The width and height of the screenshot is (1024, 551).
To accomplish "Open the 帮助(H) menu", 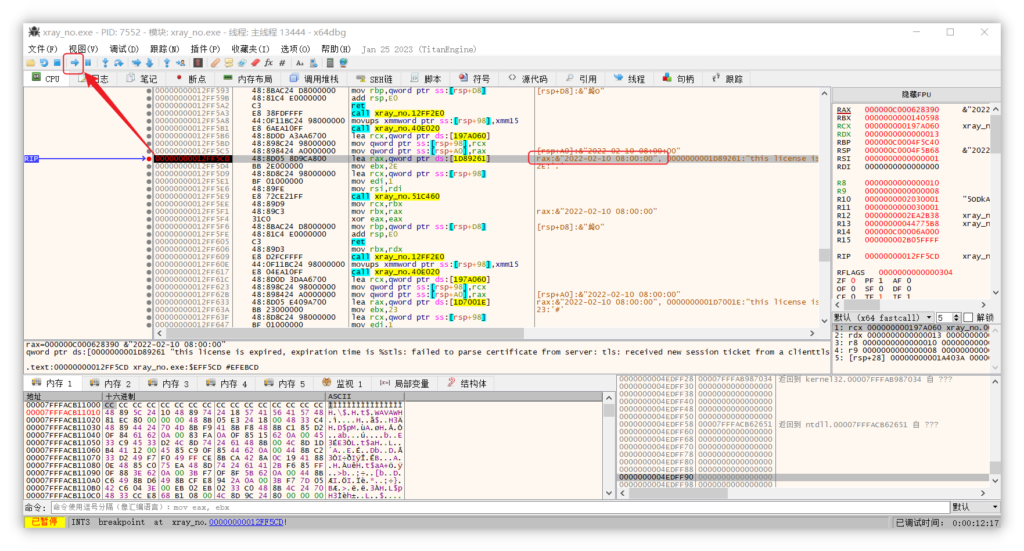I will (336, 49).
